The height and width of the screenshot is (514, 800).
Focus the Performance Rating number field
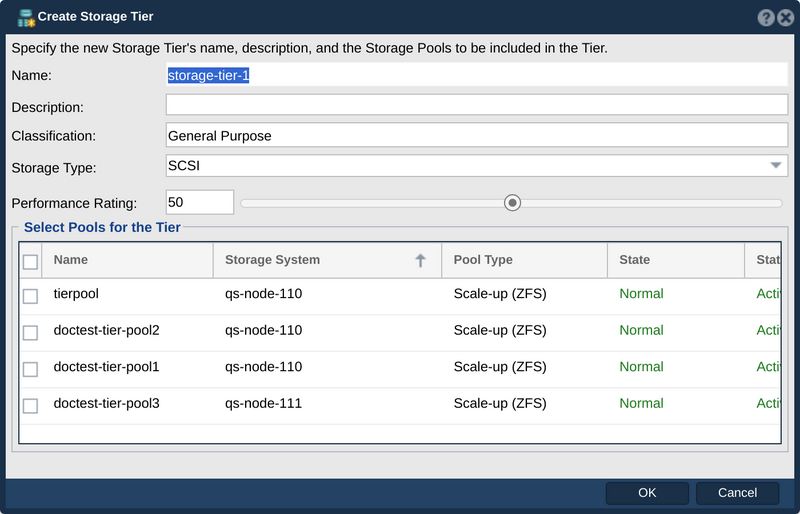[199, 202]
